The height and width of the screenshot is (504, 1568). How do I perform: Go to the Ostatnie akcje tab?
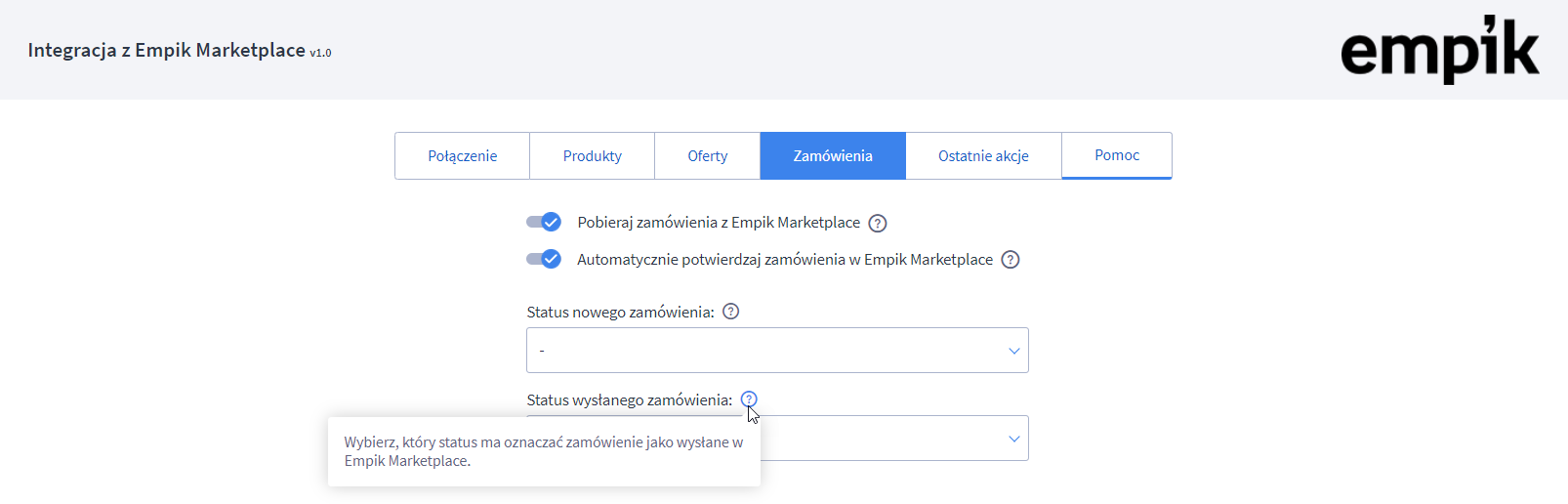point(983,155)
